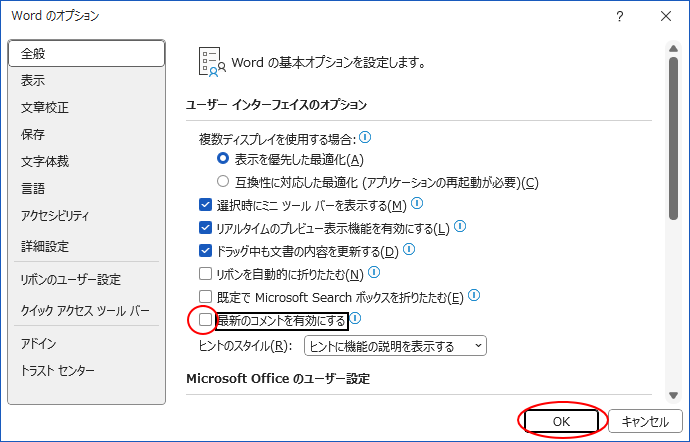Confirm settings with OK button

[x=561, y=421]
